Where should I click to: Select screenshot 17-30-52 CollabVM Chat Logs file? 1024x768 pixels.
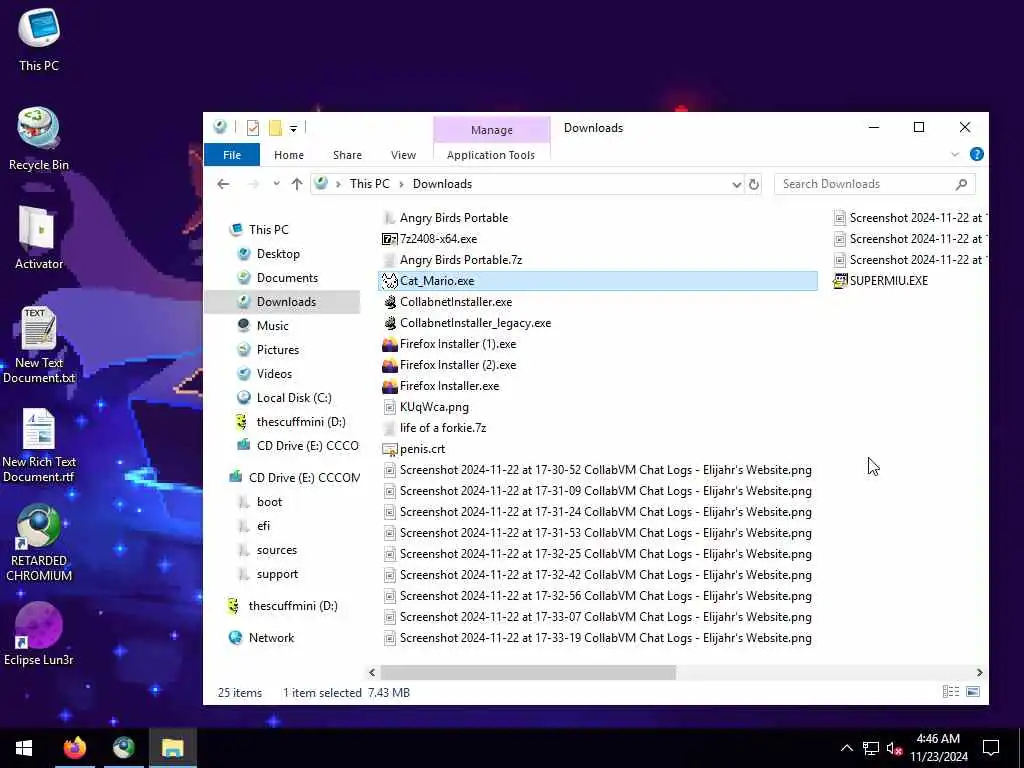[605, 470]
